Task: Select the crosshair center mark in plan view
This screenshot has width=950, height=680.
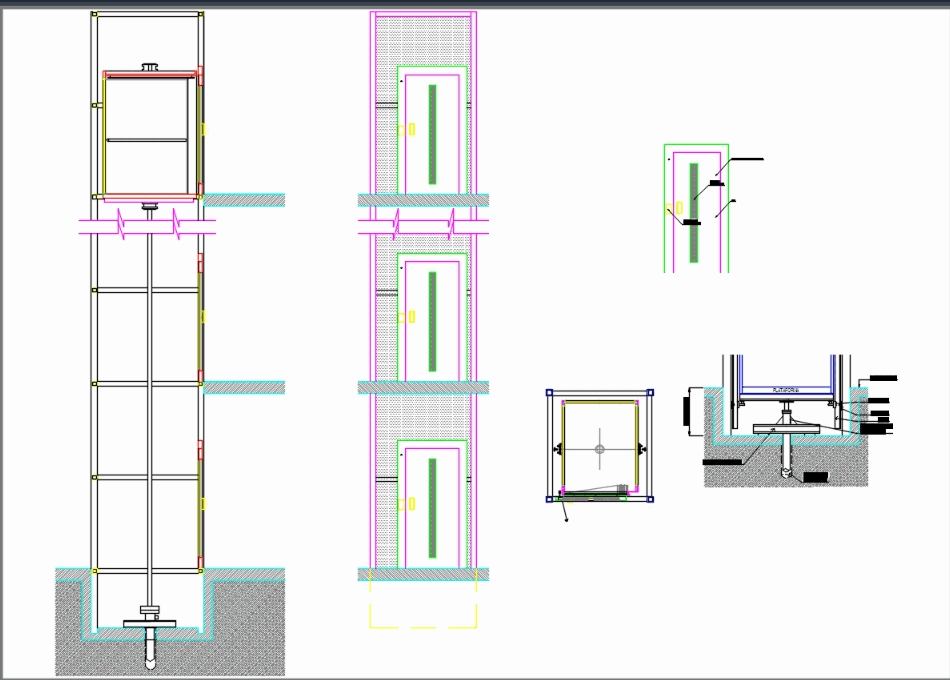Action: click(598, 450)
